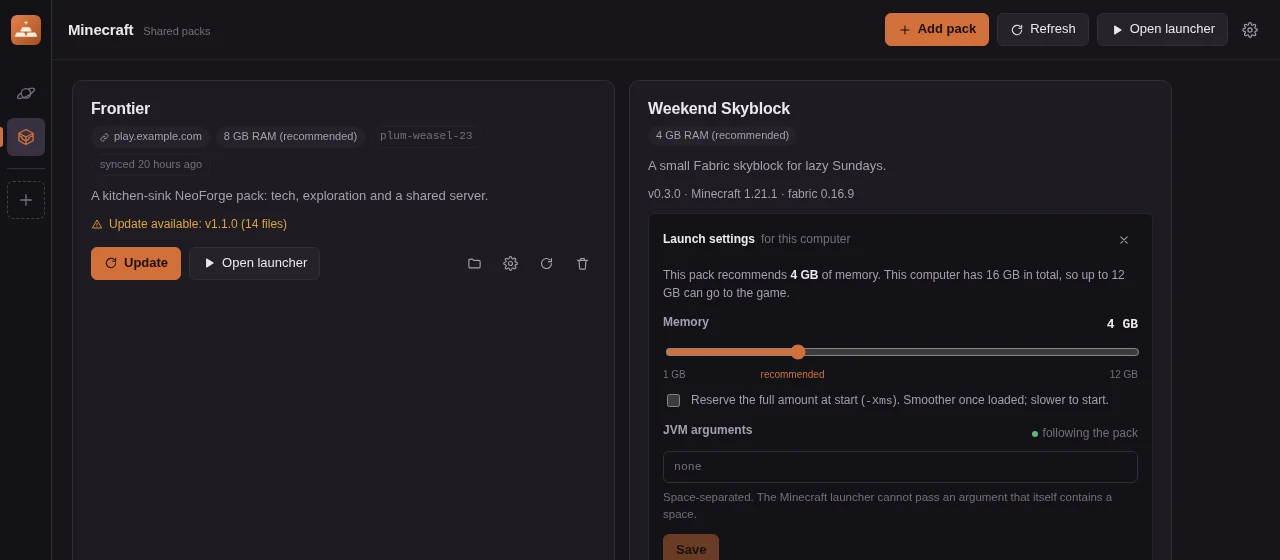Save the launch settings

691,547
